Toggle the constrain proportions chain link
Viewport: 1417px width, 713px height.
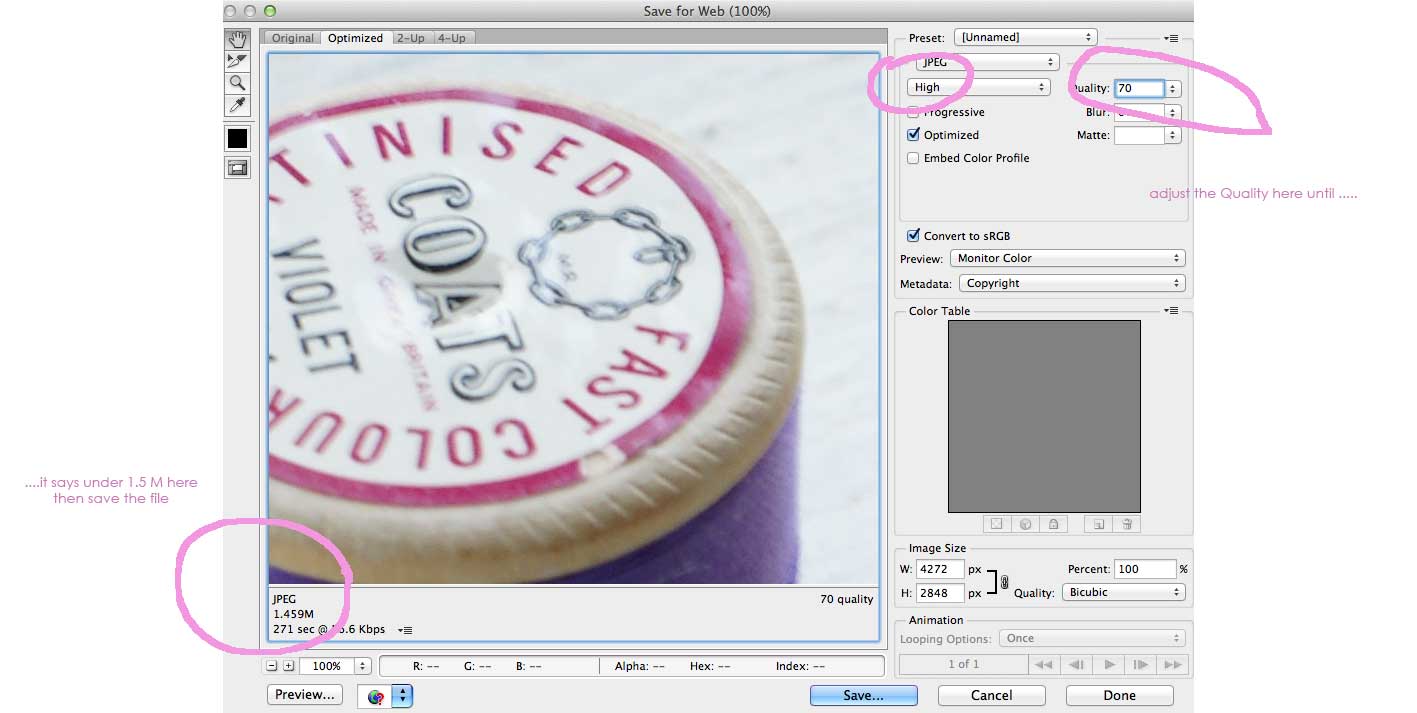1005,582
